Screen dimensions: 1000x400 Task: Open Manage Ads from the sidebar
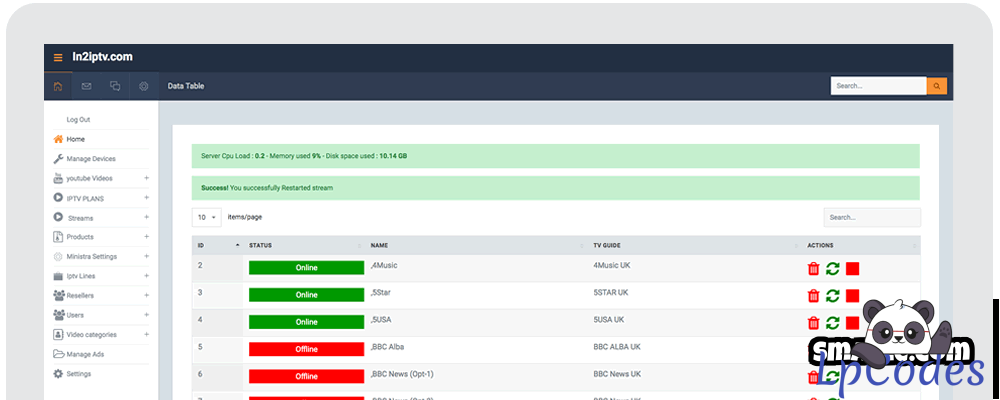(x=84, y=354)
